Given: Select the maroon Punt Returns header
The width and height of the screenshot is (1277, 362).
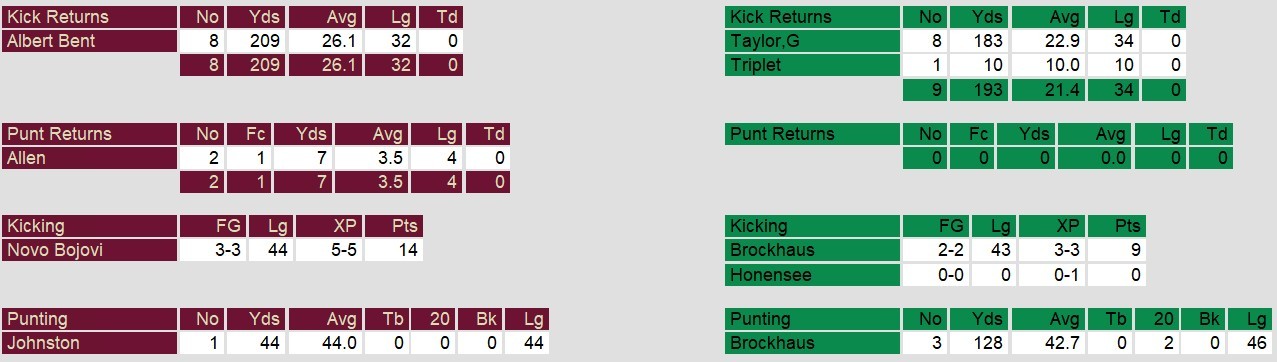Looking at the screenshot, I should click(90, 134).
